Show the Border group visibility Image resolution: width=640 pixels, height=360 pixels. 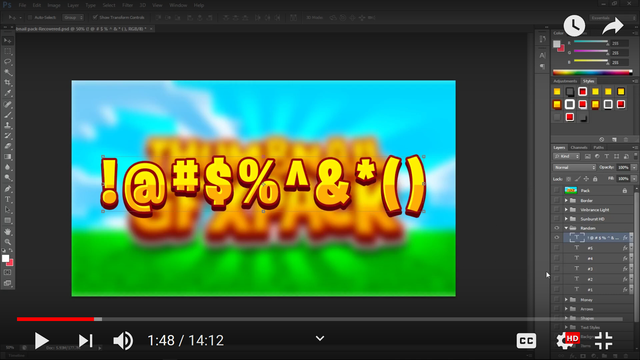point(556,200)
